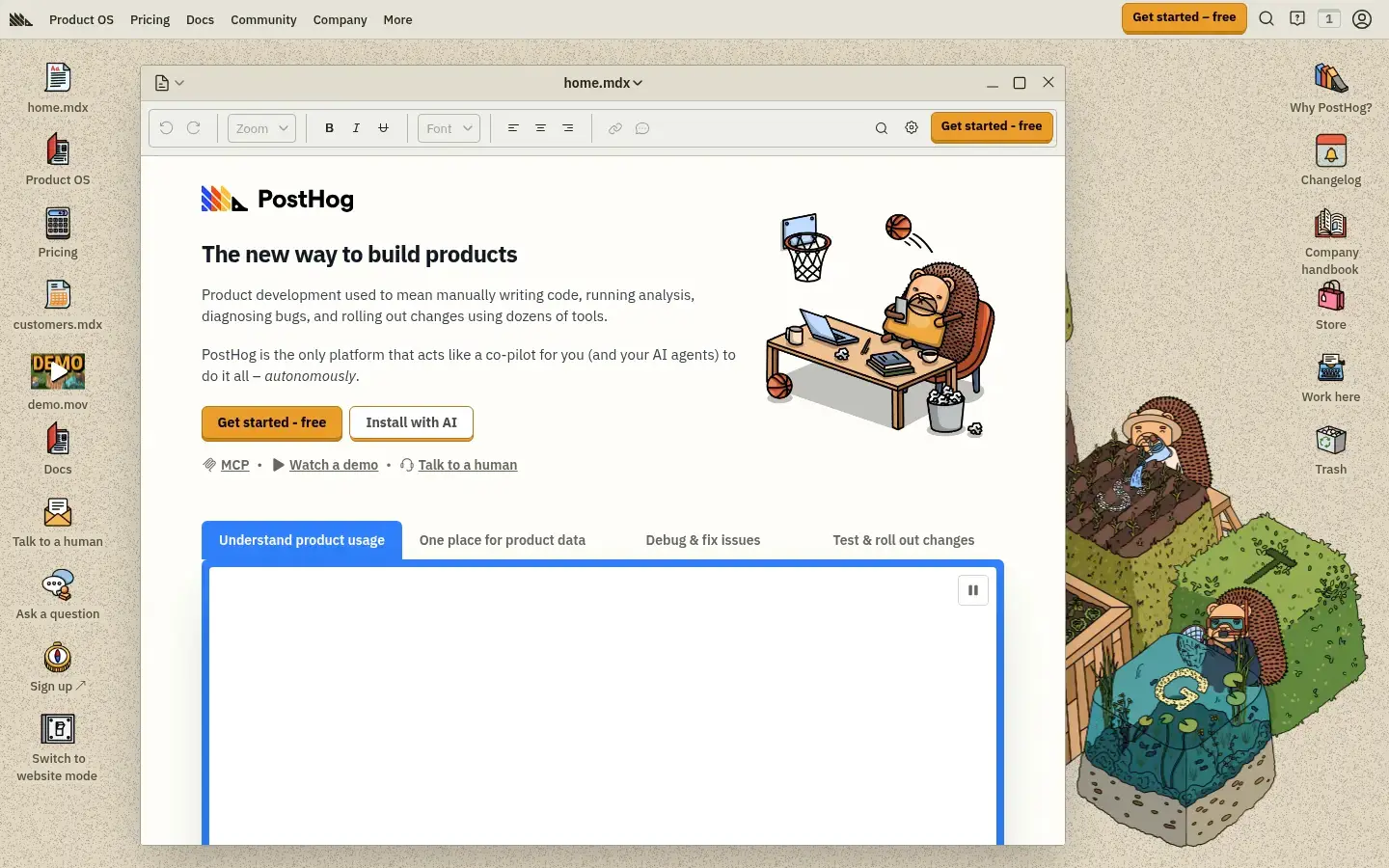Viewport: 1389px width, 868px height.
Task: Open the Zoom dropdown
Action: point(261,128)
